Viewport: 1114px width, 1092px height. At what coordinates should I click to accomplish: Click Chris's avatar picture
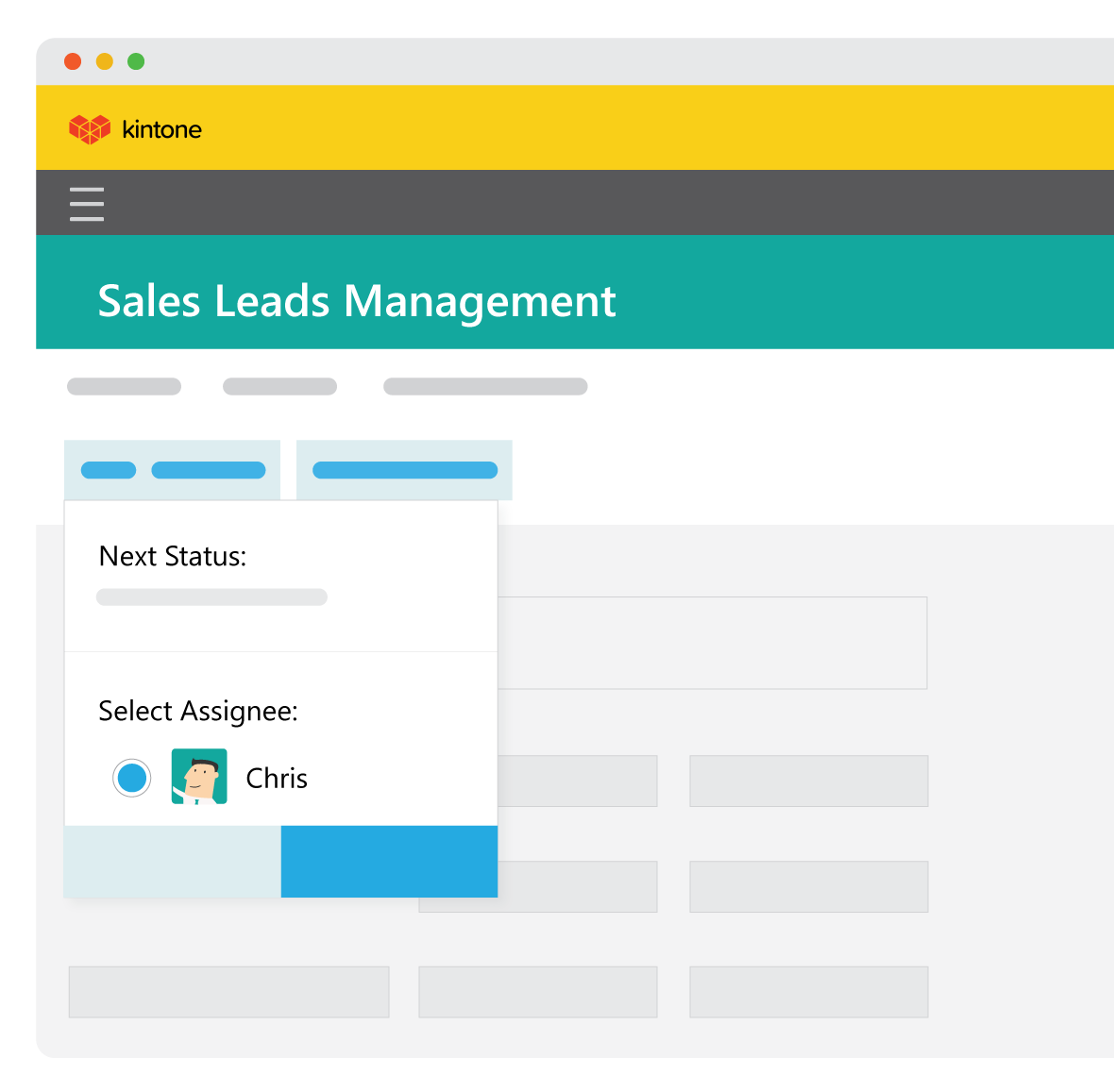(x=199, y=777)
